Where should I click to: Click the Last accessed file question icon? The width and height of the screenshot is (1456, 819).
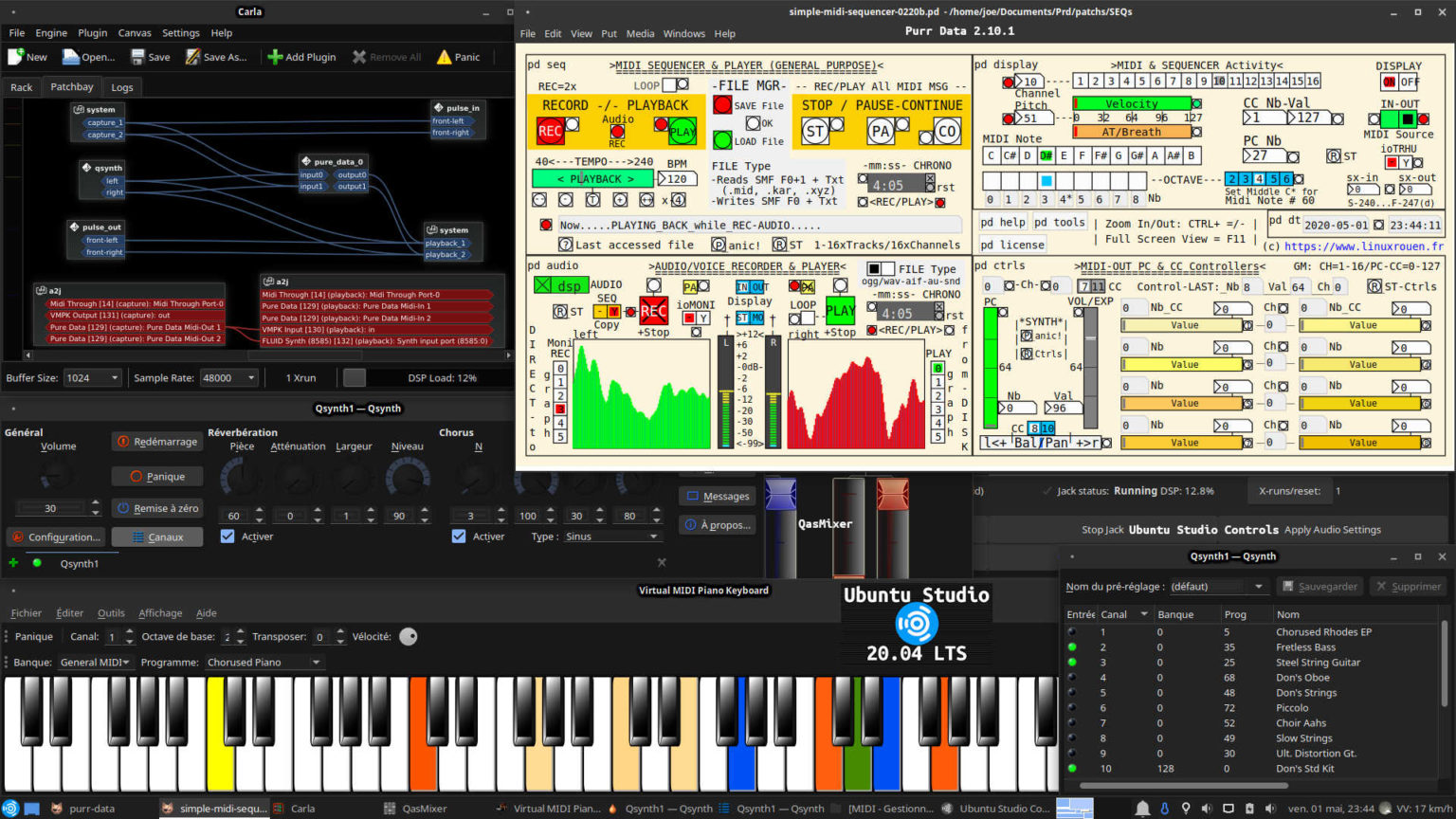pos(566,245)
